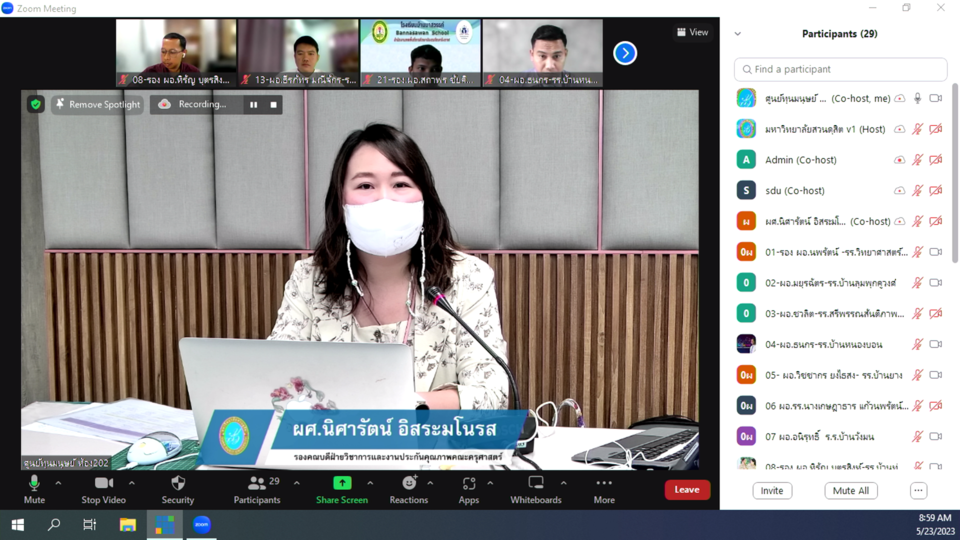
Task: Open arrow menu beside Reactions
Action: [x=430, y=483]
